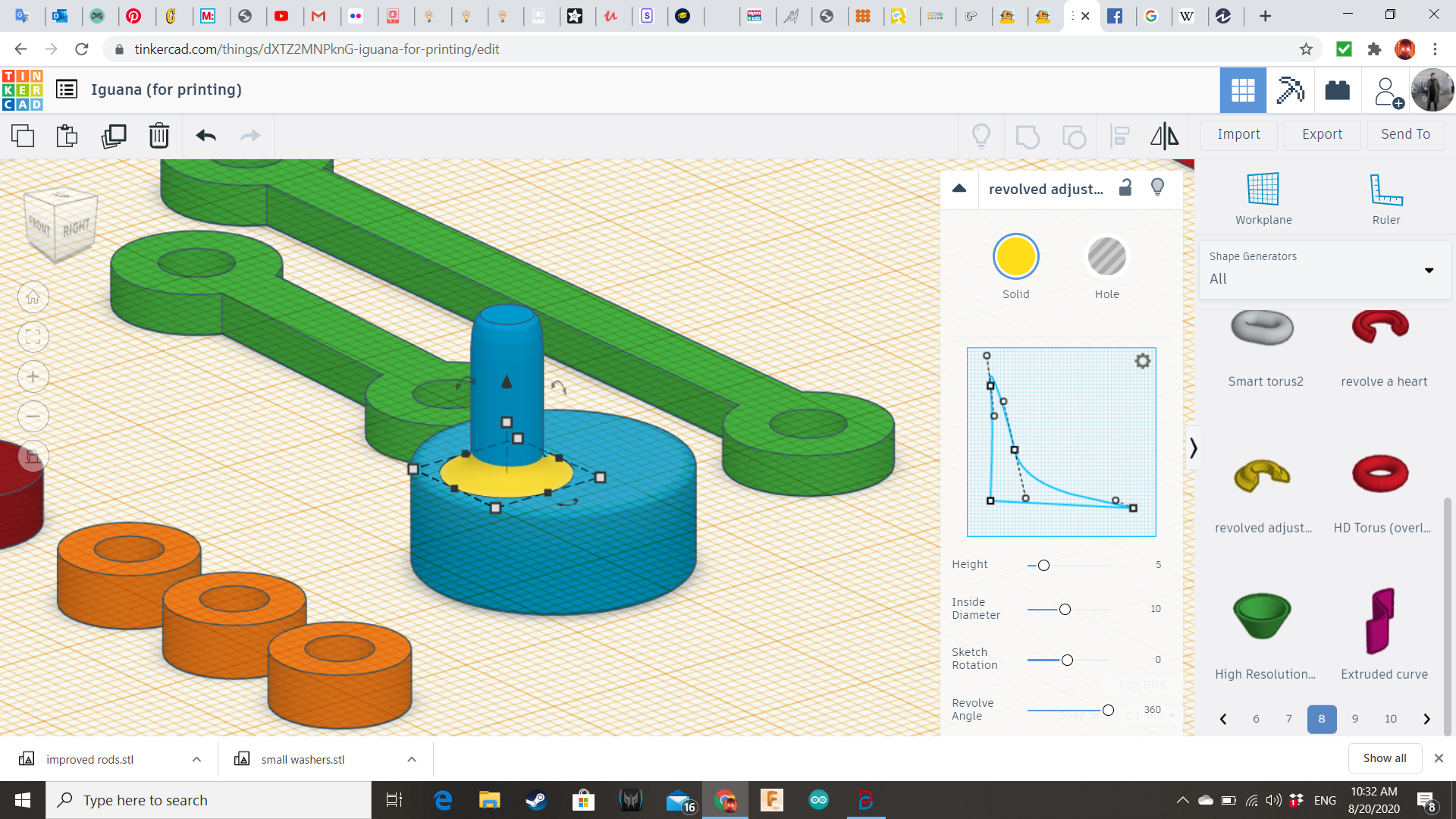Go to shapes page 9
Screen dimensions: 1456x819
pyautogui.click(x=1354, y=719)
